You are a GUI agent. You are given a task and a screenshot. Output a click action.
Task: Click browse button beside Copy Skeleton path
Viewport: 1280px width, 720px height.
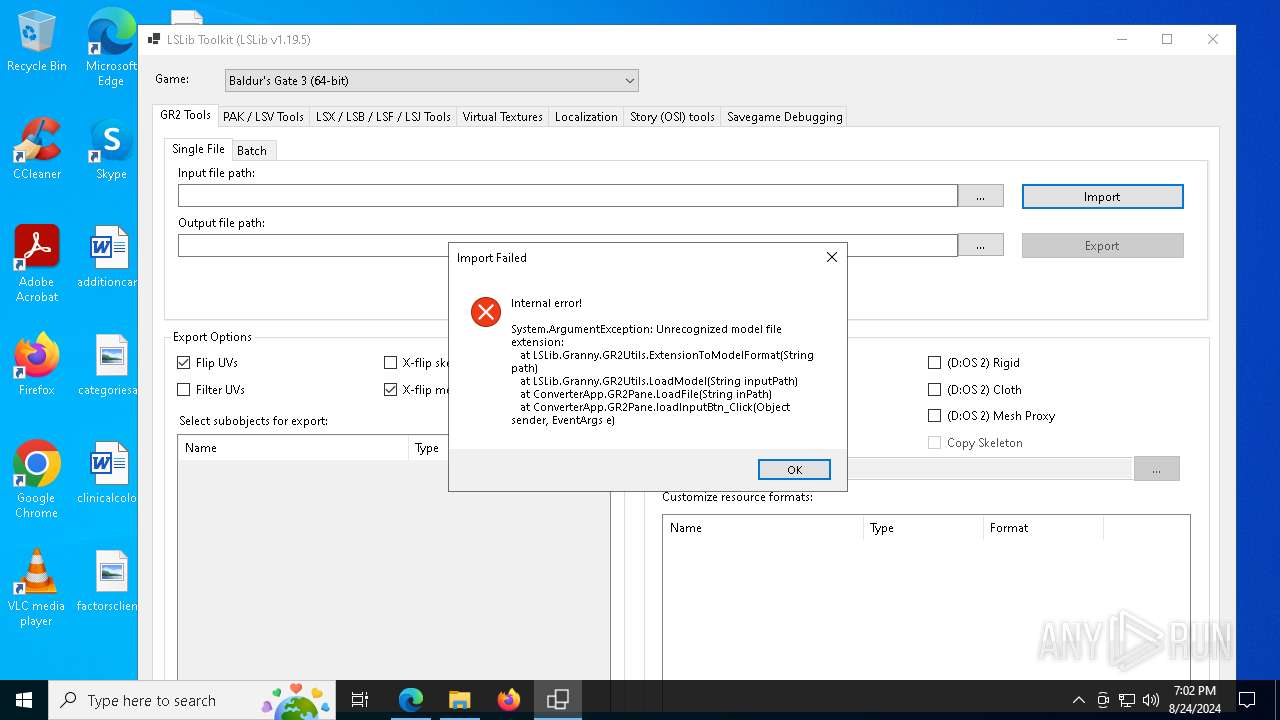(1156, 469)
